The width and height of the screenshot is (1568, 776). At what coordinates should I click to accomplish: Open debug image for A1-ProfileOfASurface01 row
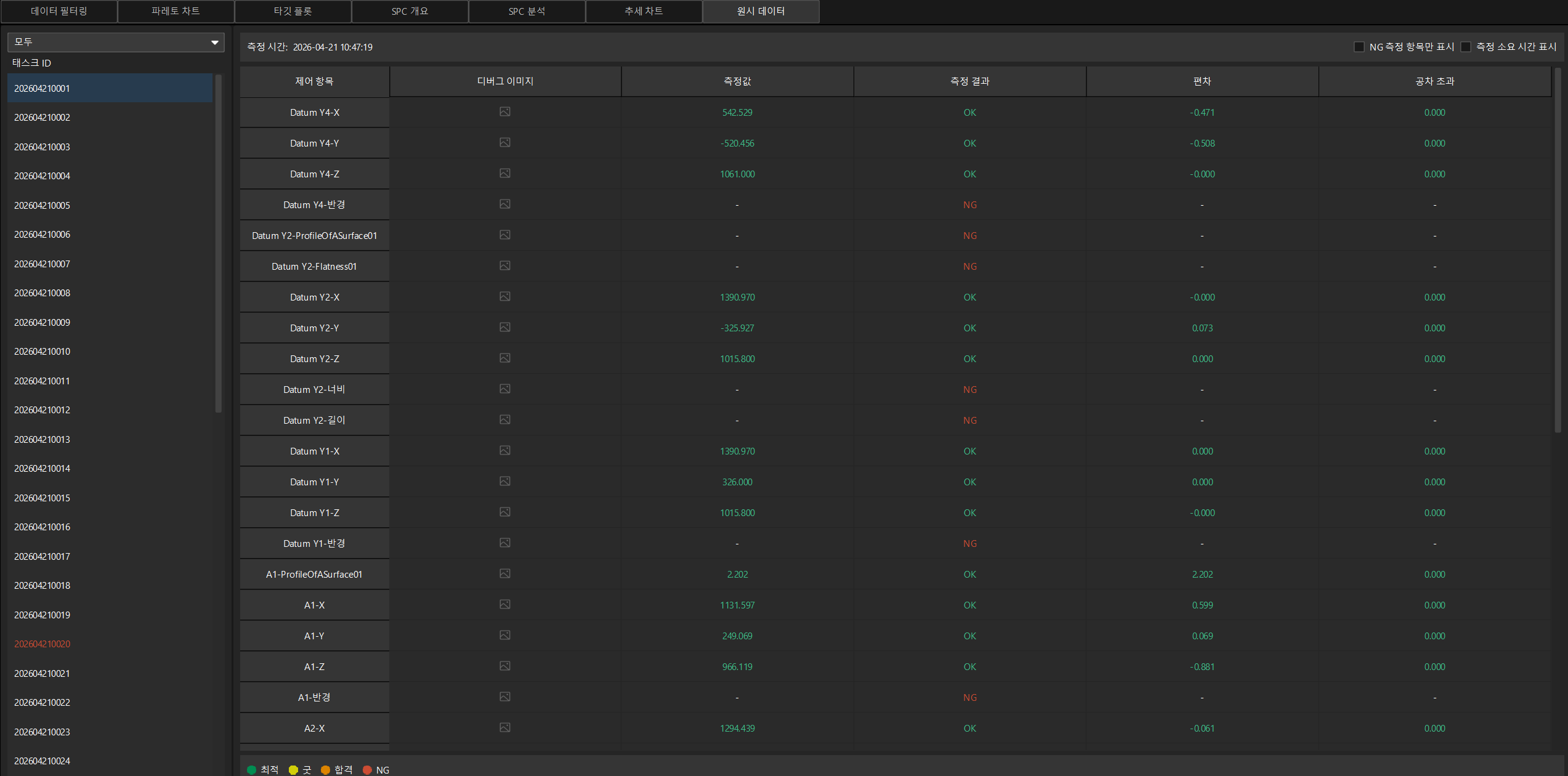pos(504,573)
